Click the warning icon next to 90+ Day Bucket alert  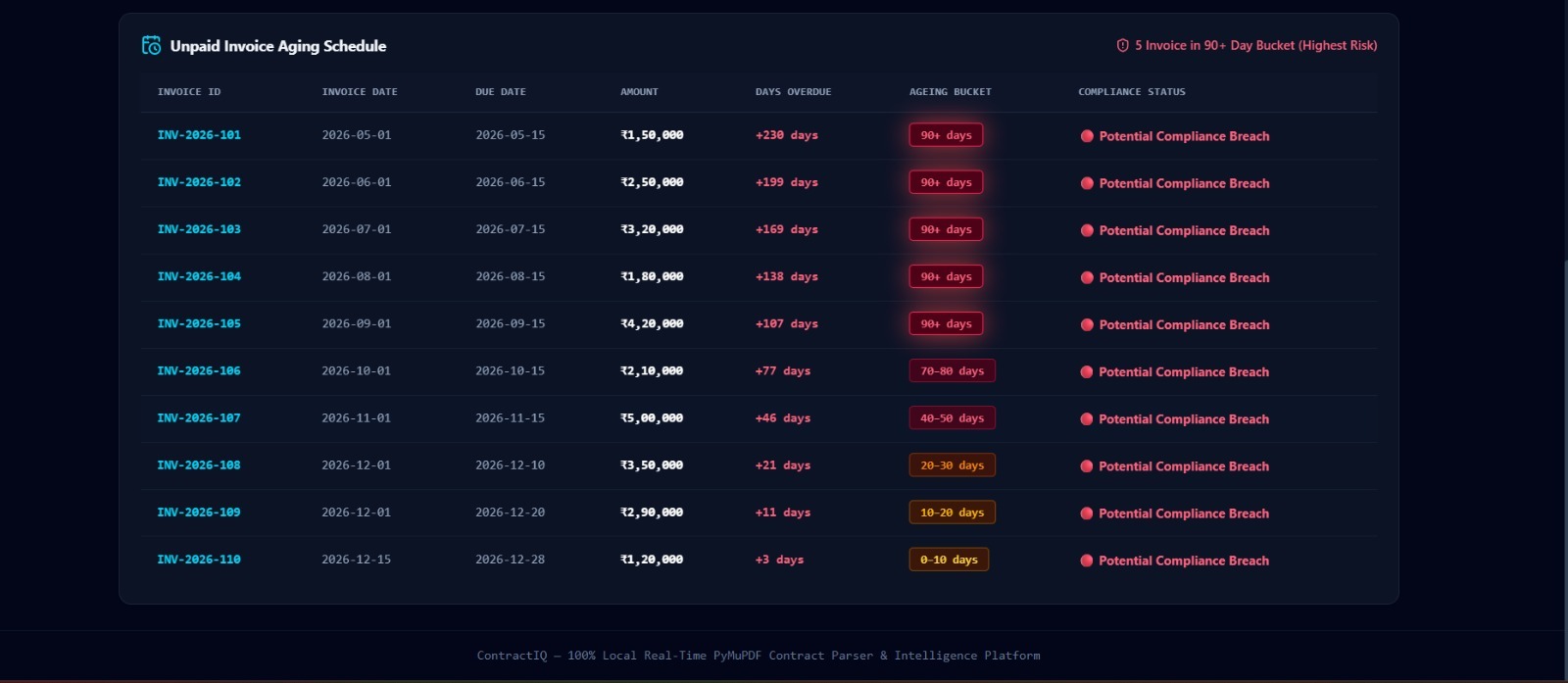[1123, 45]
